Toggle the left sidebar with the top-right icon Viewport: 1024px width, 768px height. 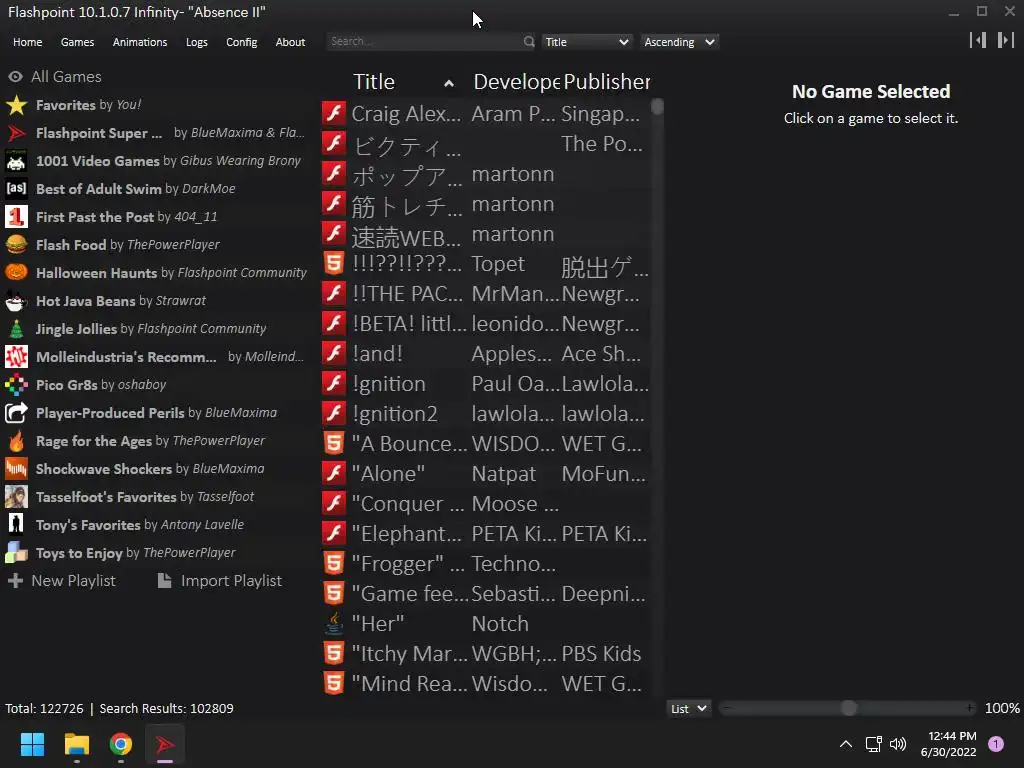click(x=978, y=40)
